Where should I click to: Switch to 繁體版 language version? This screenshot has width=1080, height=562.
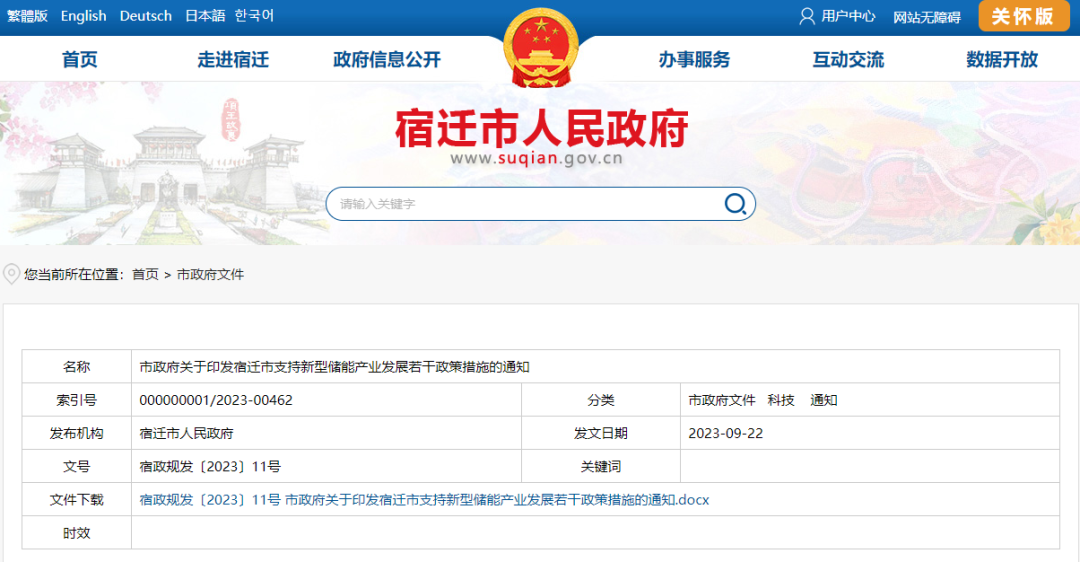(x=27, y=16)
